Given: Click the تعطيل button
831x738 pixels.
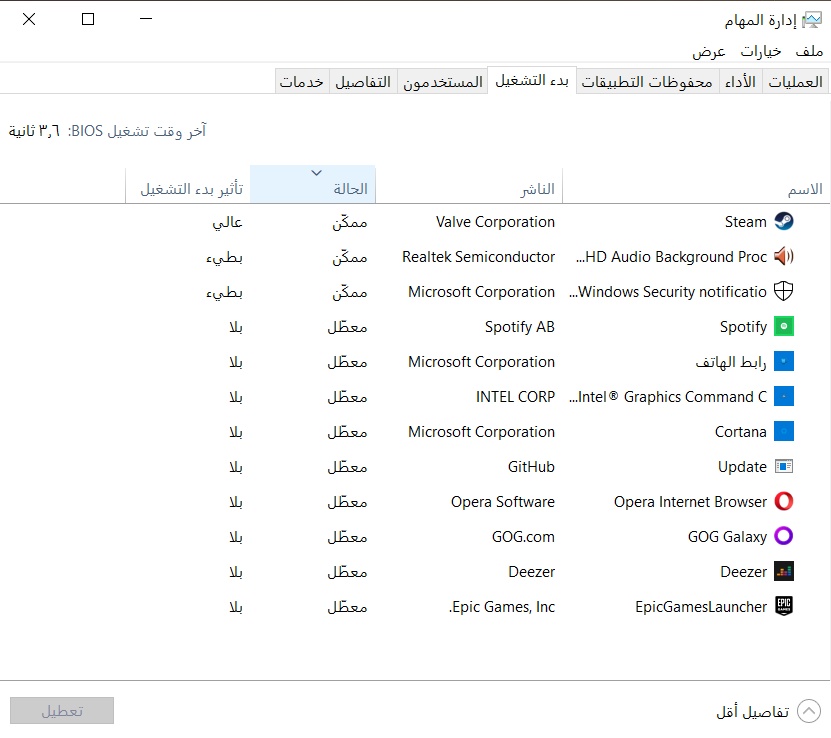Looking at the screenshot, I should click(62, 710).
